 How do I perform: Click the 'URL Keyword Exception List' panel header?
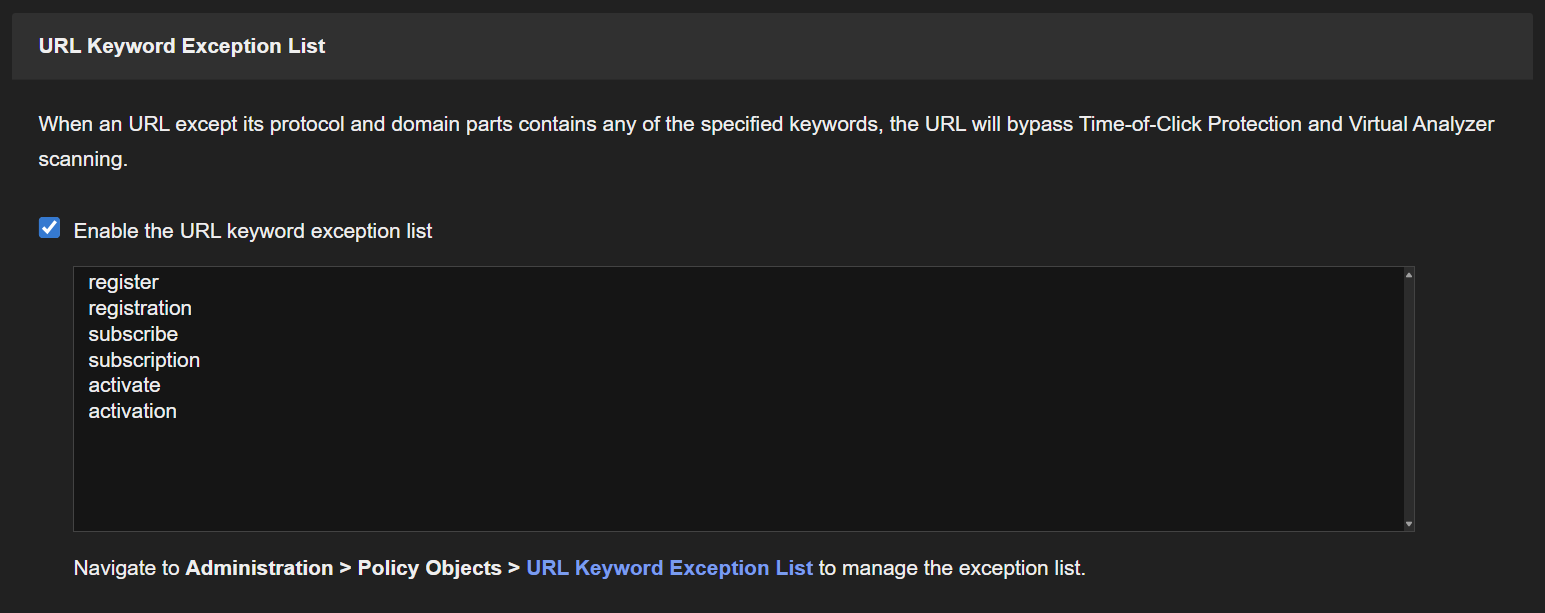tap(182, 46)
